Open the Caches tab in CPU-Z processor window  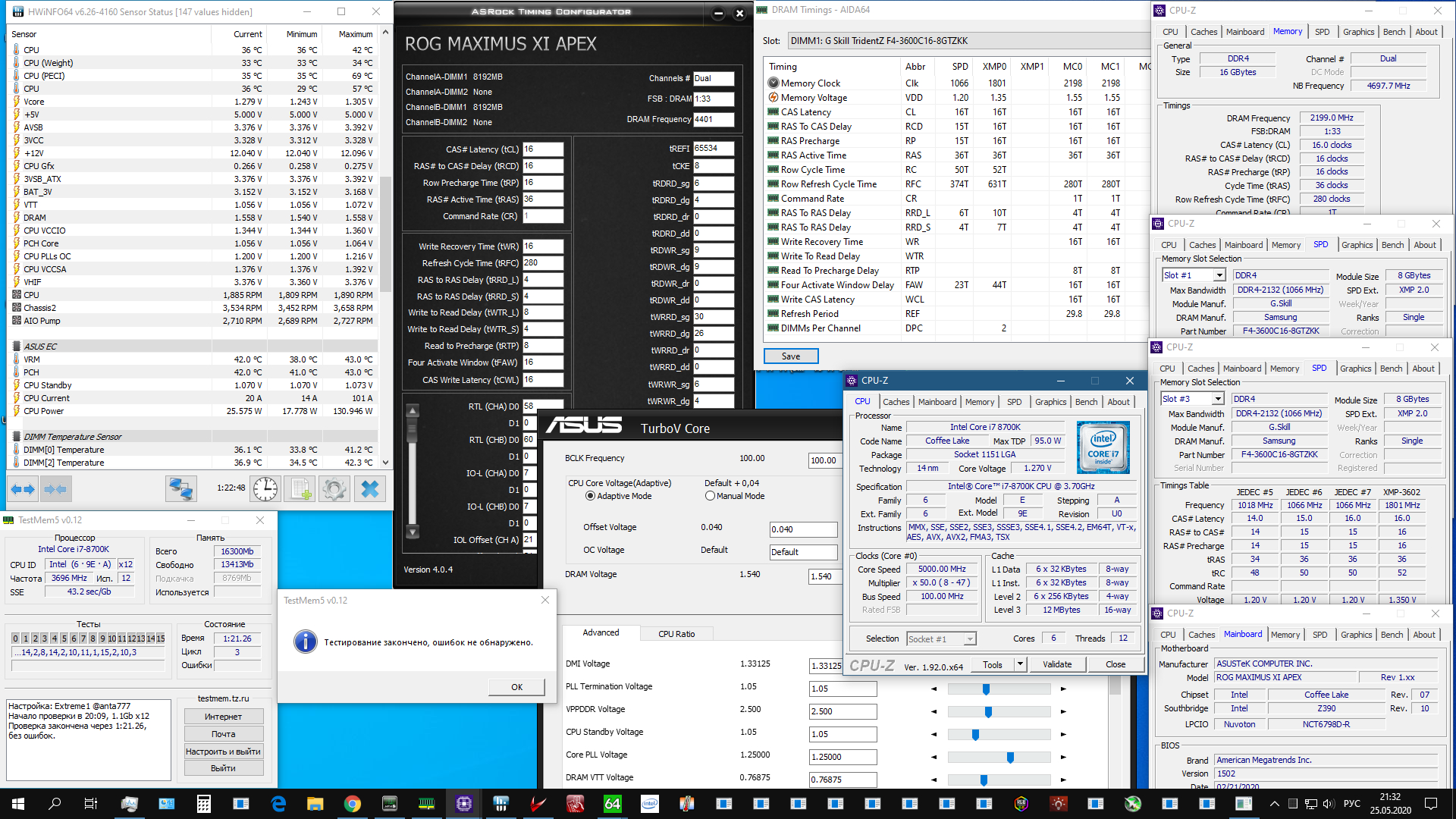pos(896,402)
